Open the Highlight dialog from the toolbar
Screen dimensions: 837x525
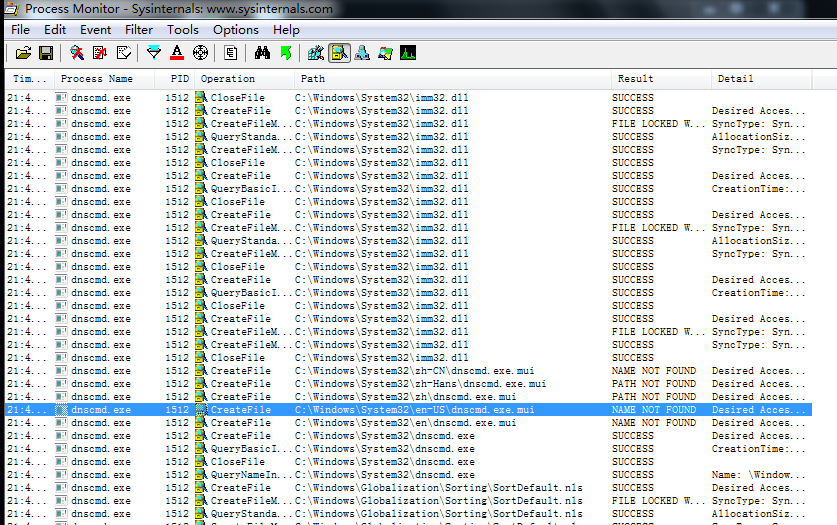coord(177,53)
